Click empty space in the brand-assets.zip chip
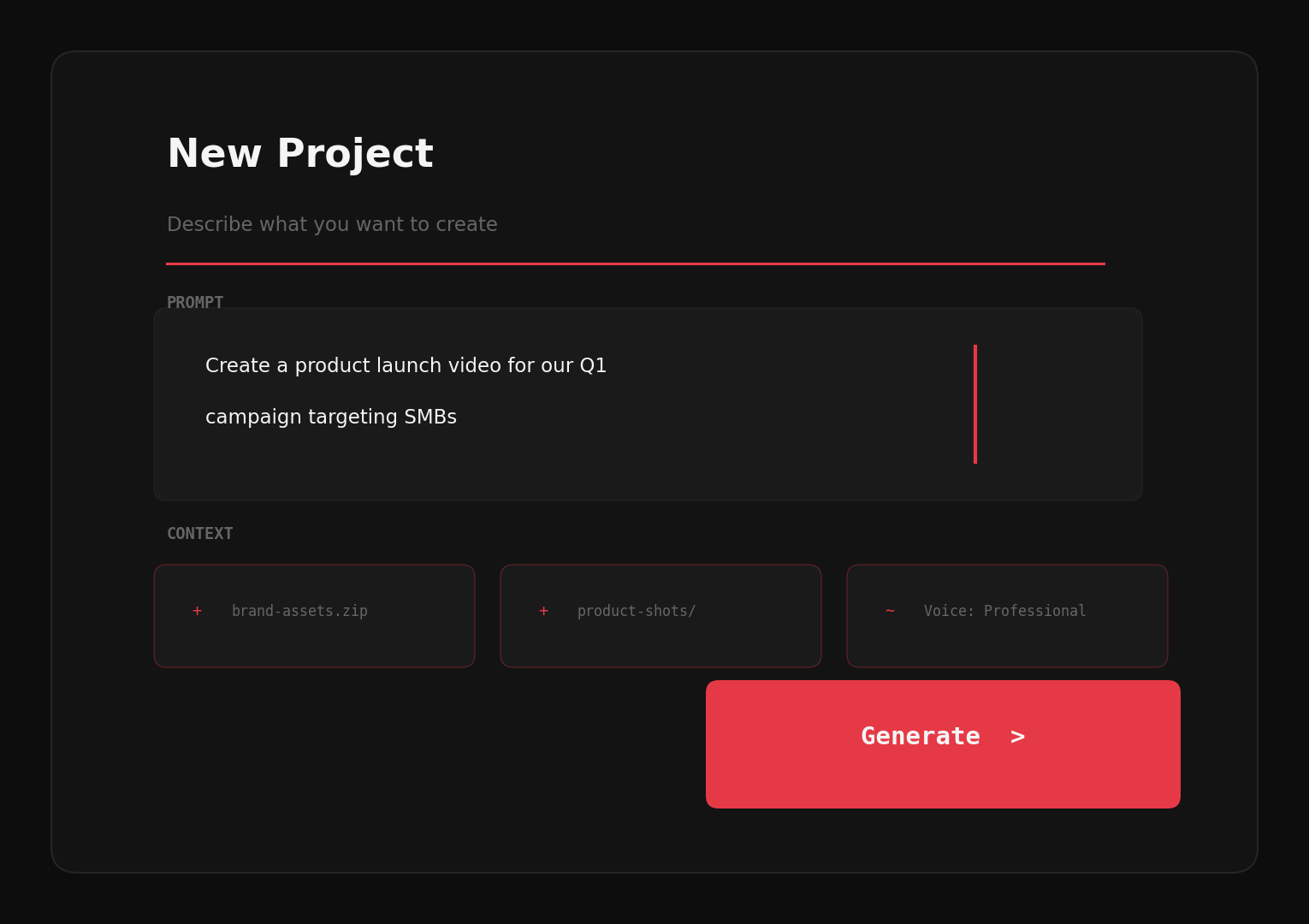The width and height of the screenshot is (1309, 924). coord(411,646)
